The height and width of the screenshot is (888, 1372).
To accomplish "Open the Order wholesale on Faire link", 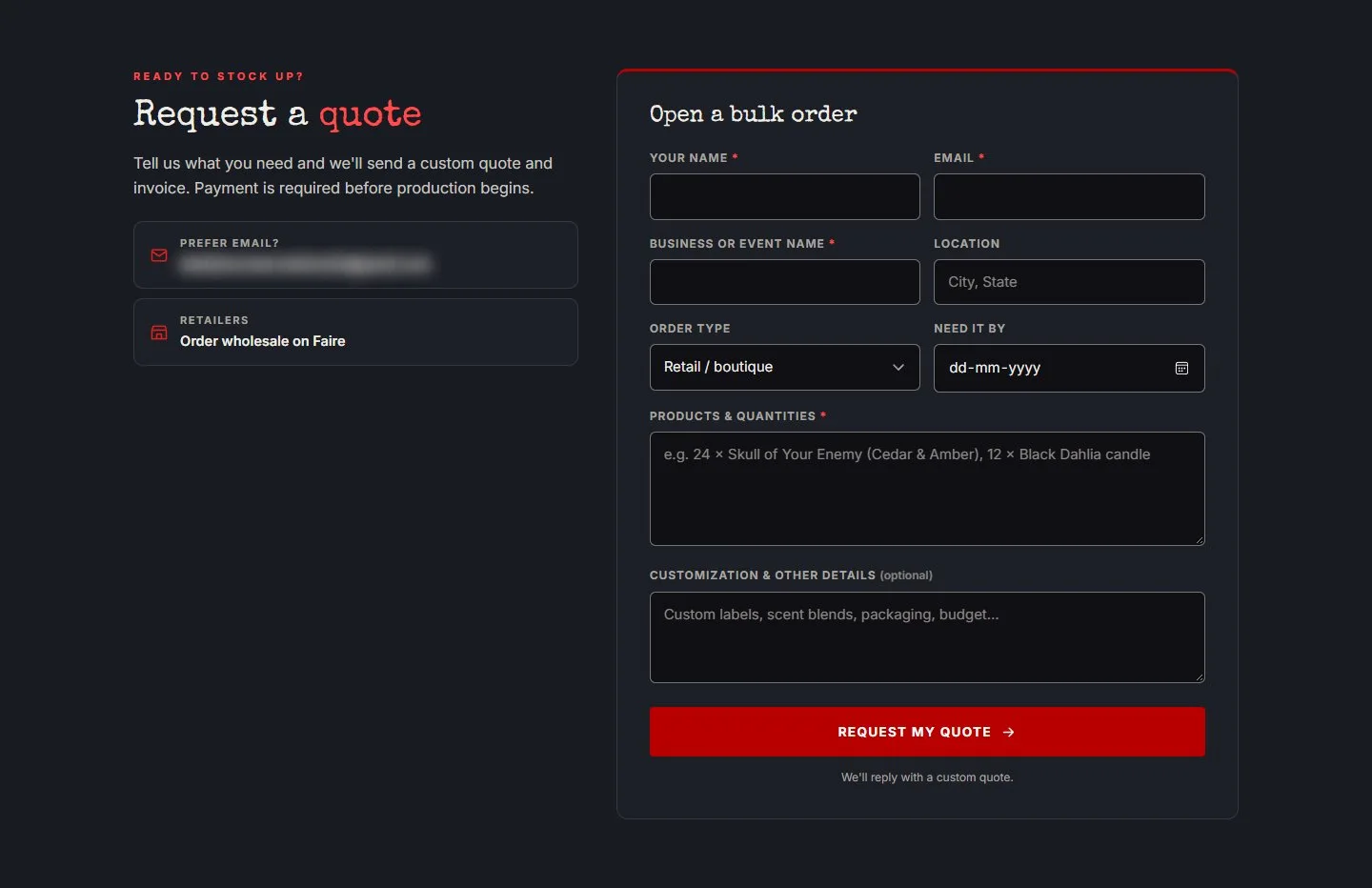I will (x=263, y=341).
